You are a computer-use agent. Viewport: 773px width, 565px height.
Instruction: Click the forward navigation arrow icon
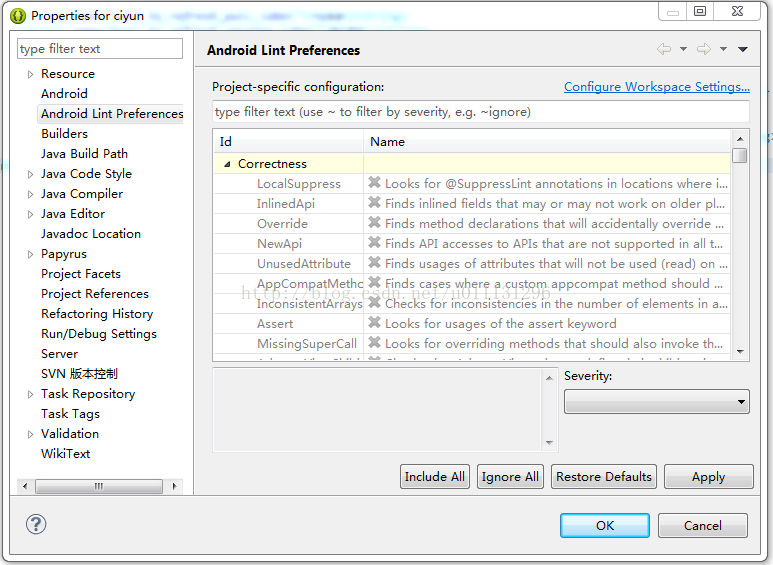pyautogui.click(x=704, y=49)
